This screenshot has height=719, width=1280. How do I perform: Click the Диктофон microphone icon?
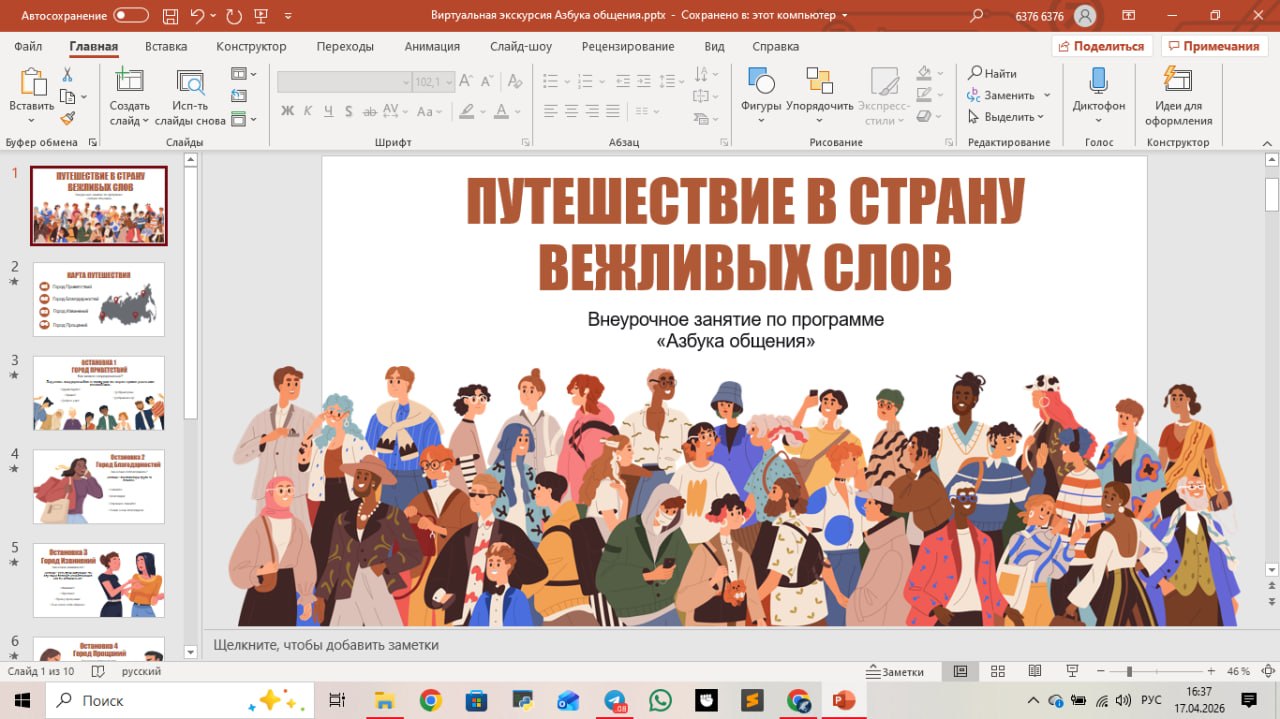[x=1098, y=82]
